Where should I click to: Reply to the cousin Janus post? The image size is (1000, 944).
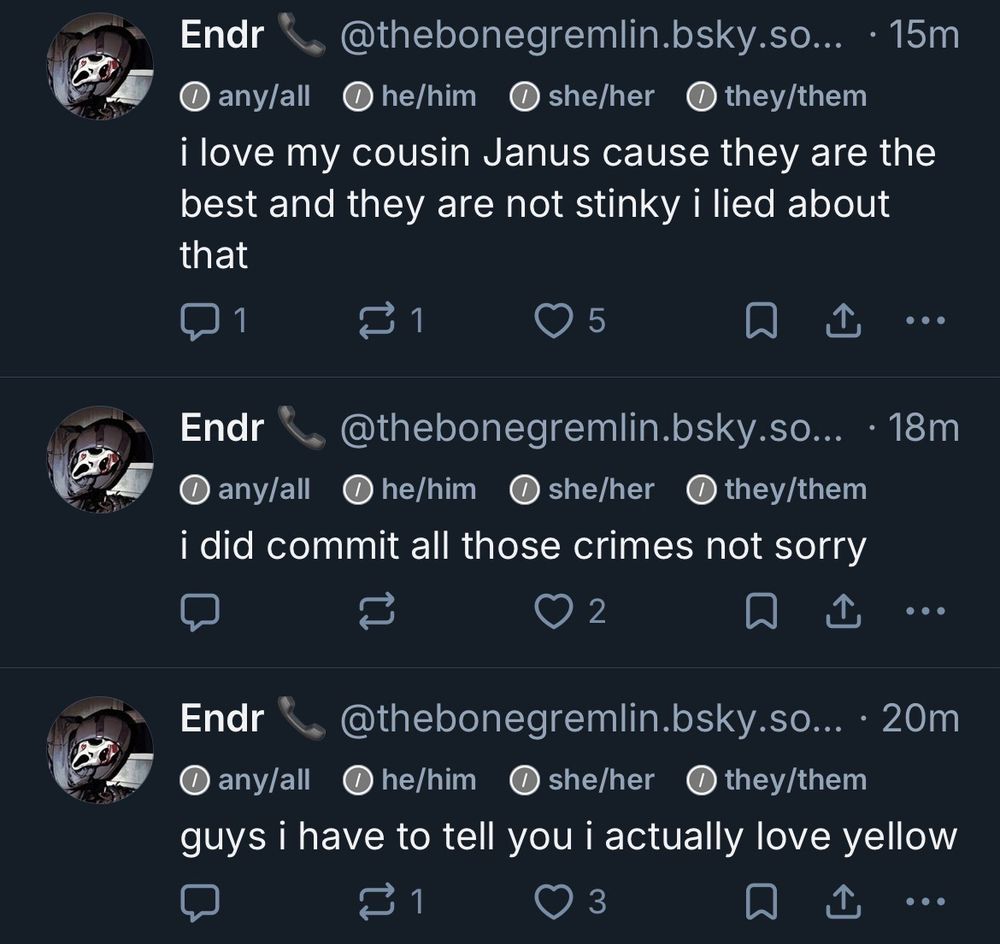pyautogui.click(x=199, y=320)
